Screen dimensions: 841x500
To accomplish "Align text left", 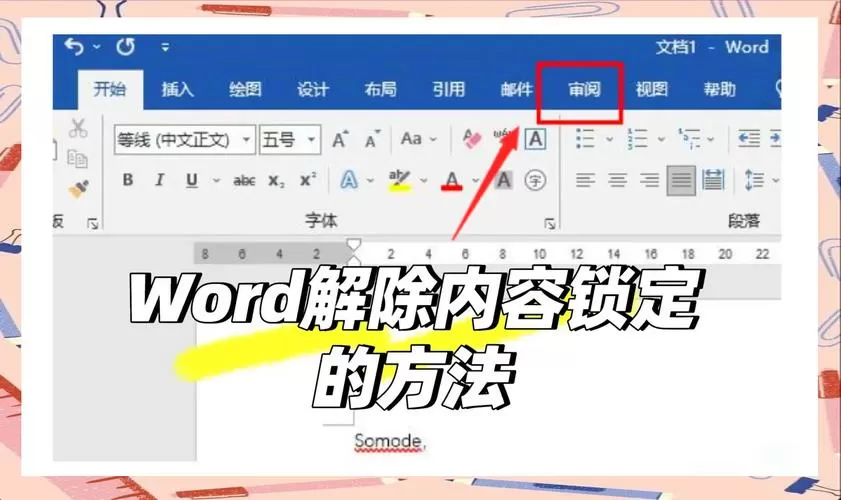I will click(x=585, y=180).
